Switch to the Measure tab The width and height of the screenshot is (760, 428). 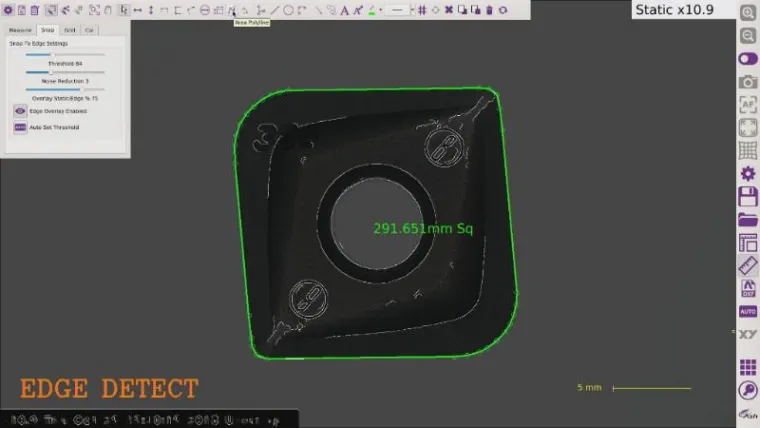coord(19,30)
